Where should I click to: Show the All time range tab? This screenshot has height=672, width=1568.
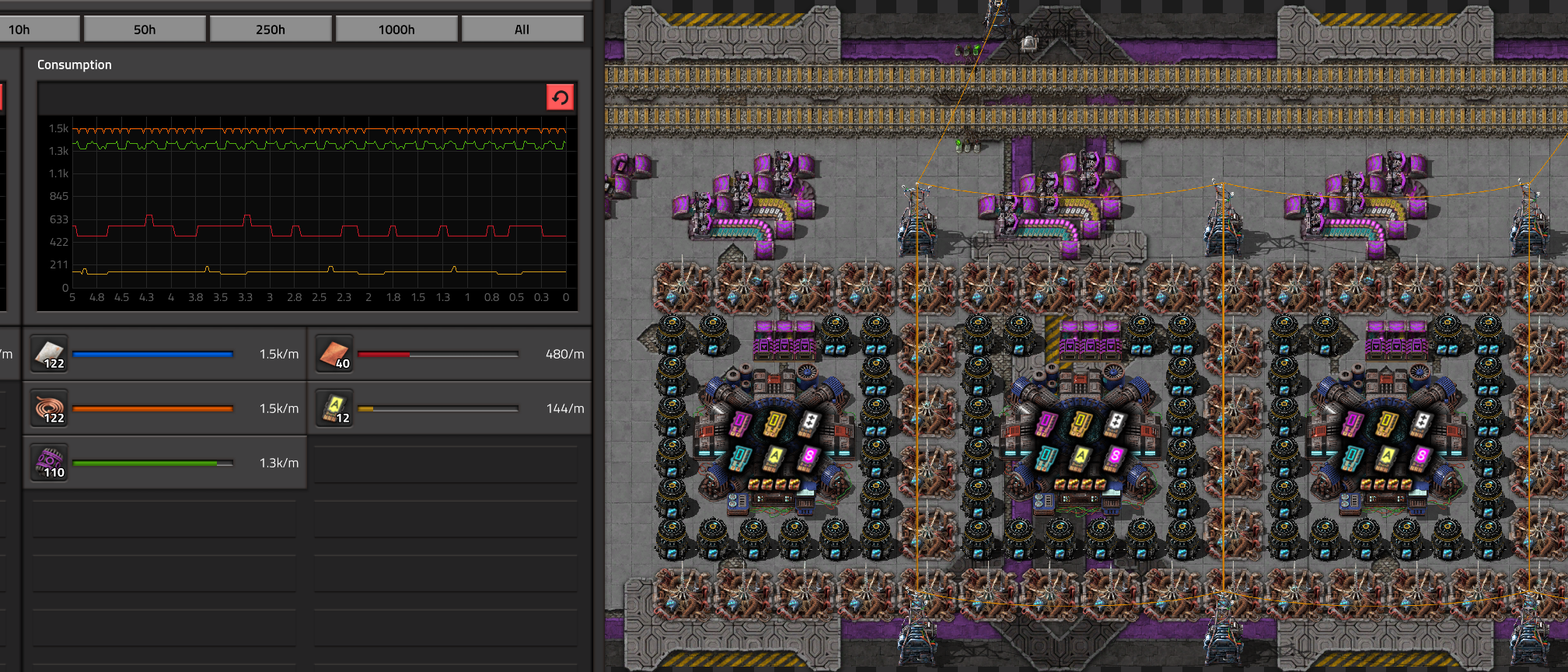[522, 30]
